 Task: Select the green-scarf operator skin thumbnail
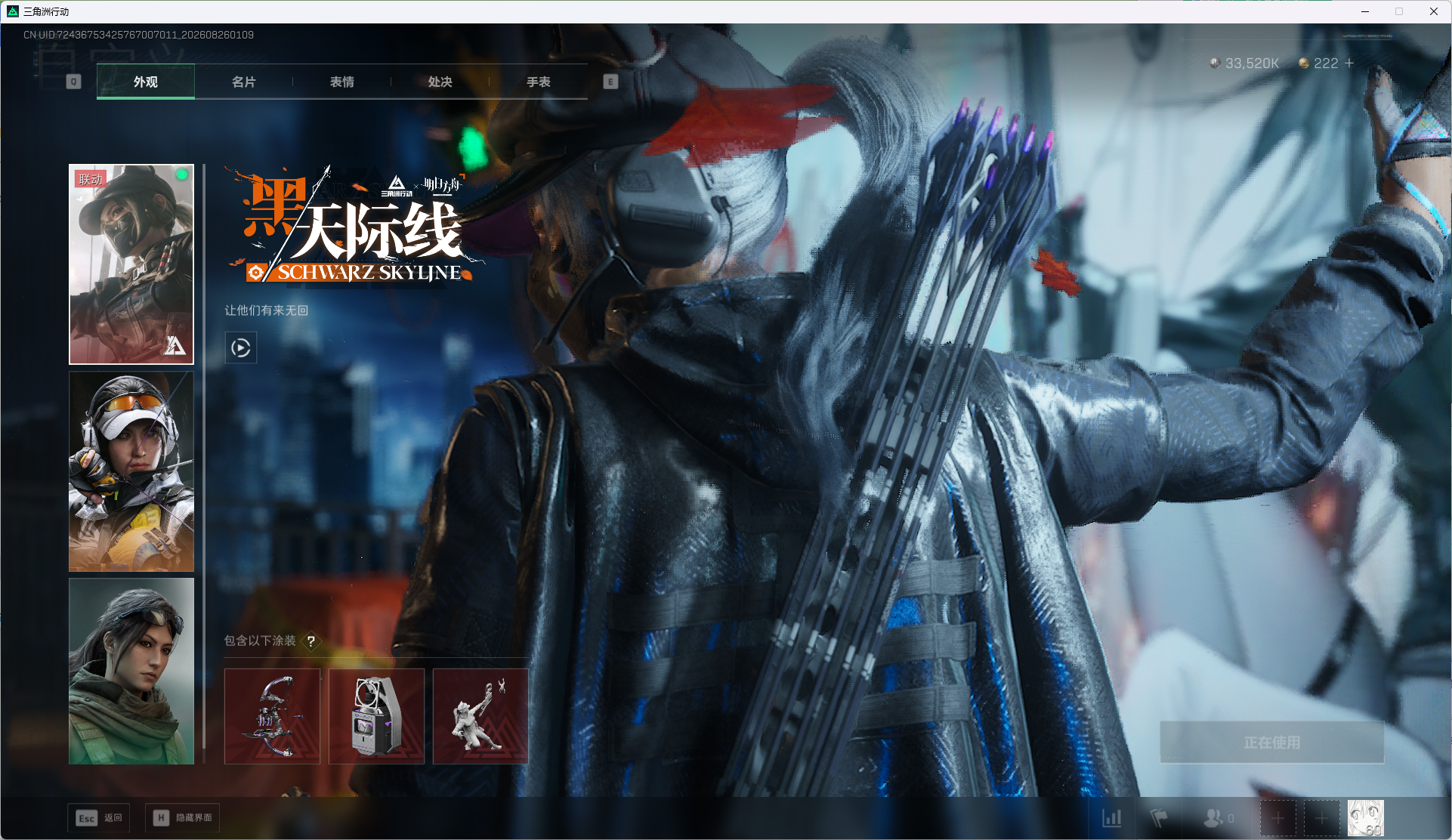[x=131, y=671]
